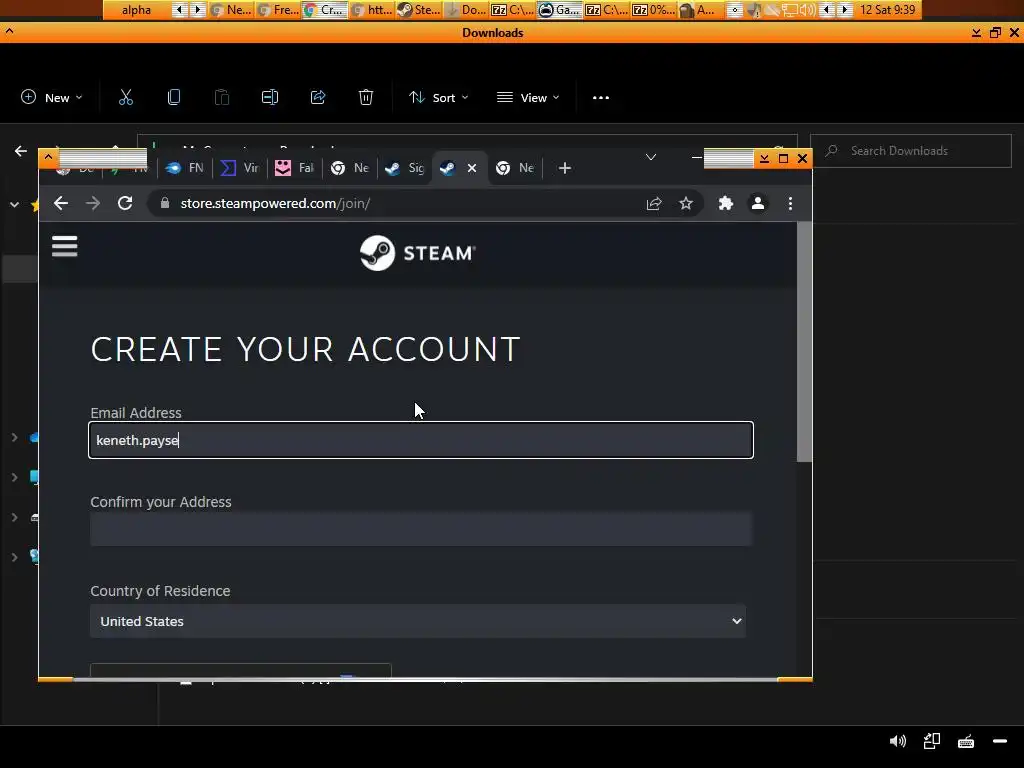Switch to the Vir browser tab
Viewport: 1024px width, 768px height.
click(x=240, y=168)
